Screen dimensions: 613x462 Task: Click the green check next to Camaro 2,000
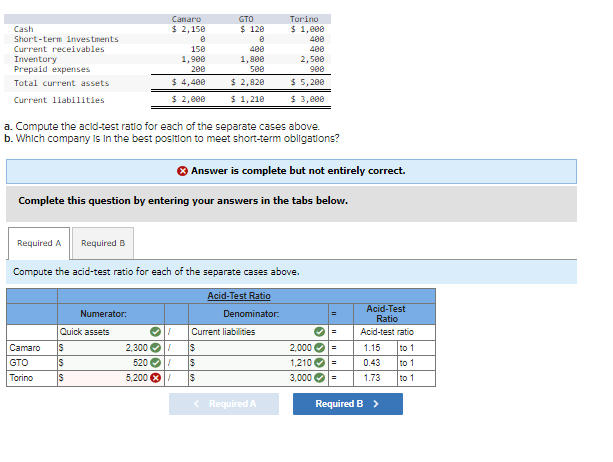point(319,347)
